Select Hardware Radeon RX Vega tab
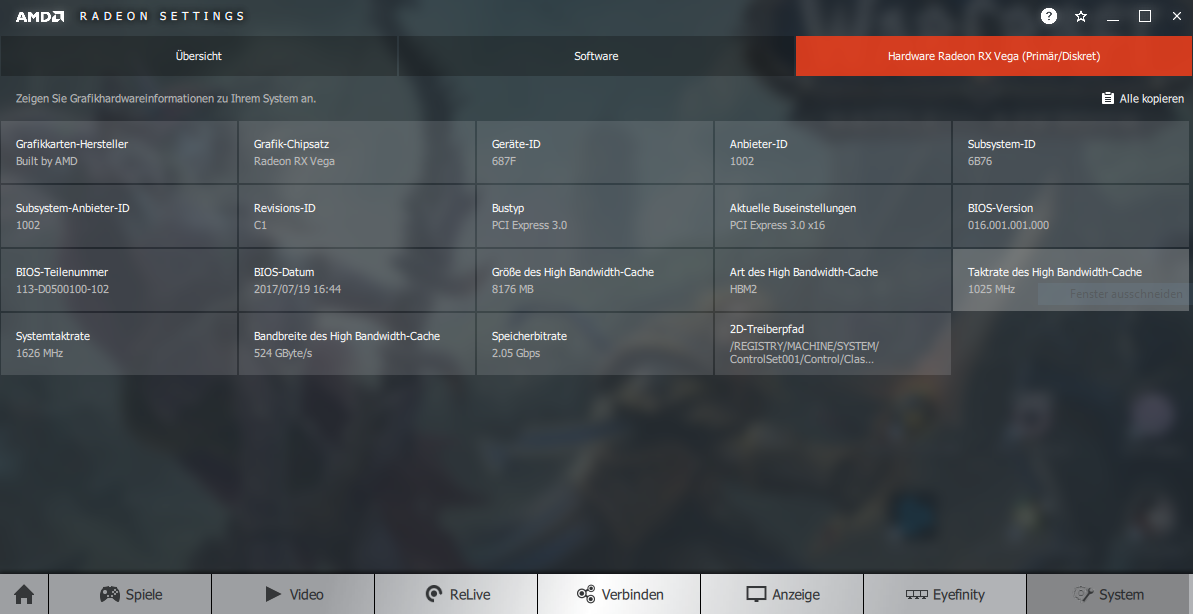This screenshot has height=614, width=1193. pos(994,56)
